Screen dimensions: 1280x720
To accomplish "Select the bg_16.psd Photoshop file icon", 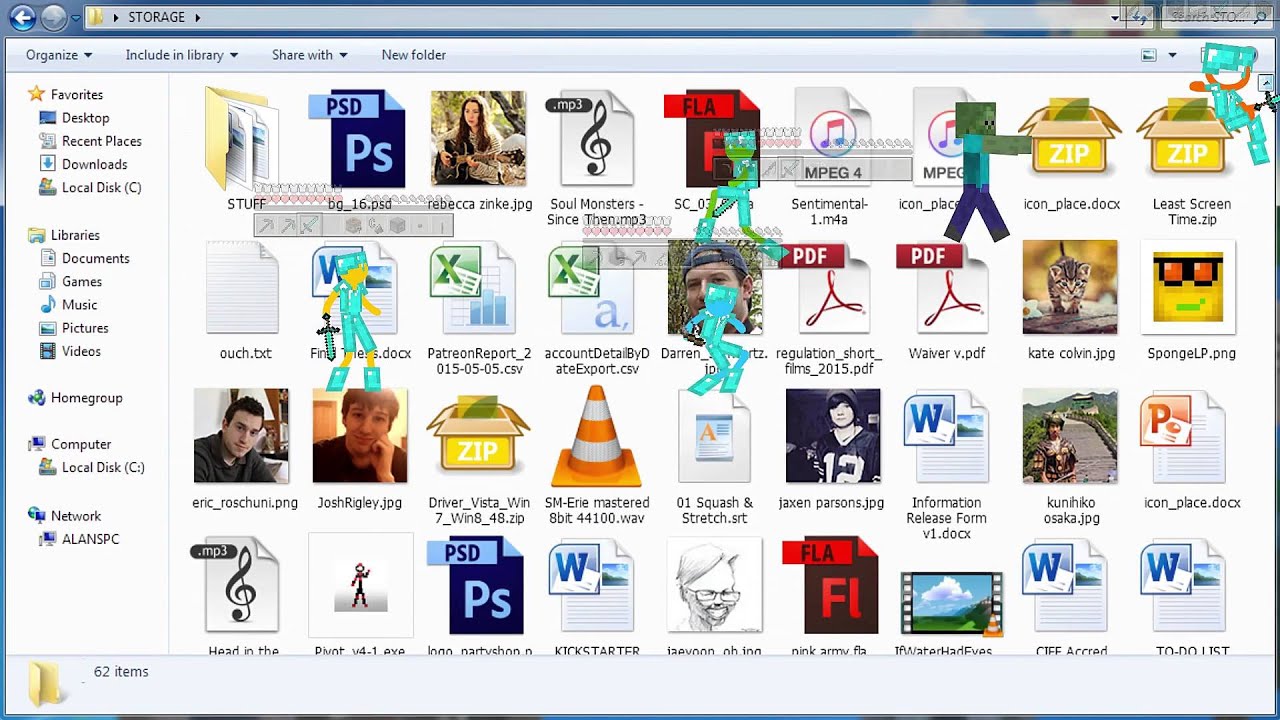I will click(x=358, y=139).
